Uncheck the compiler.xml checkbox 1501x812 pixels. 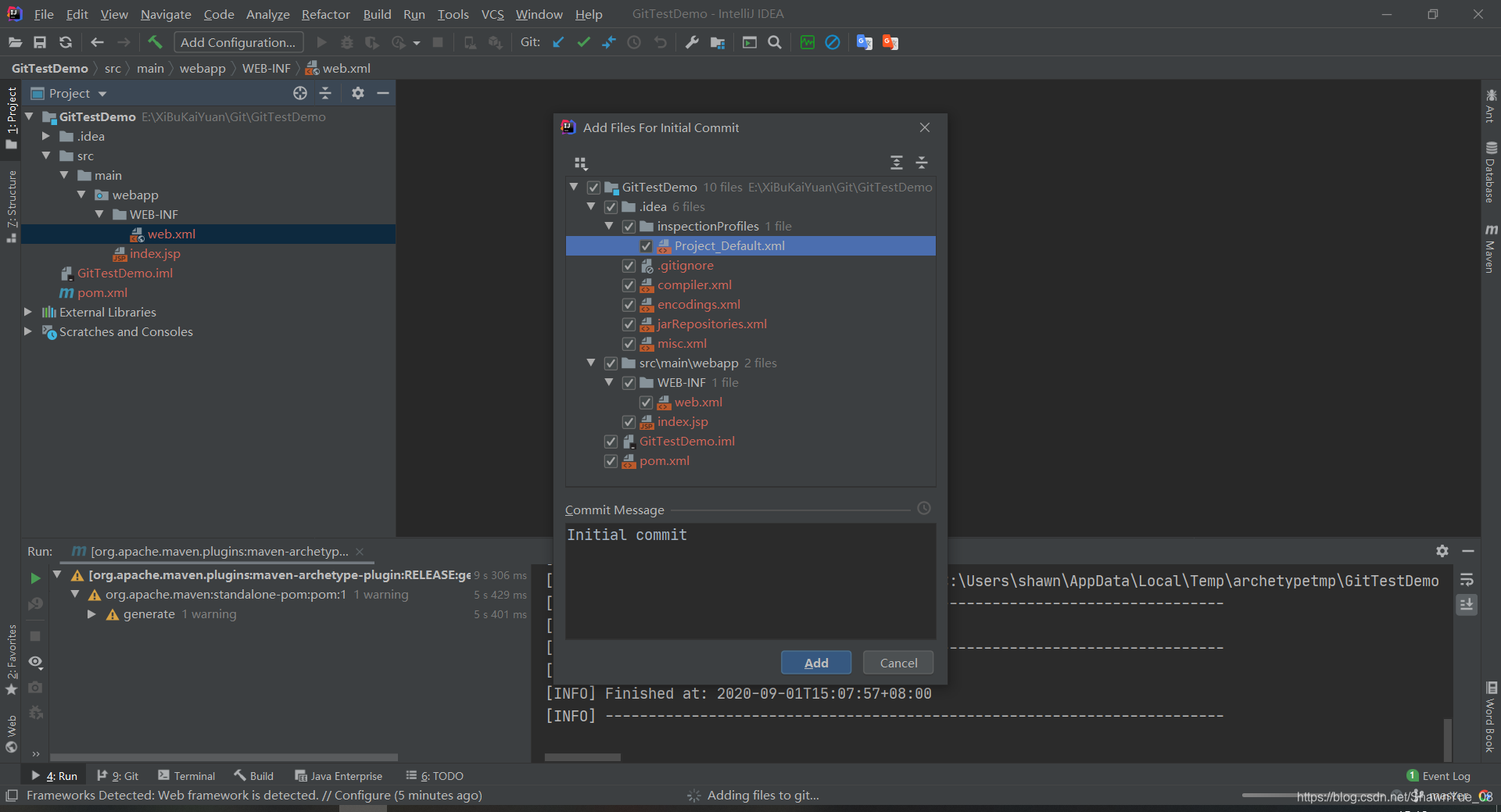pyautogui.click(x=629, y=285)
